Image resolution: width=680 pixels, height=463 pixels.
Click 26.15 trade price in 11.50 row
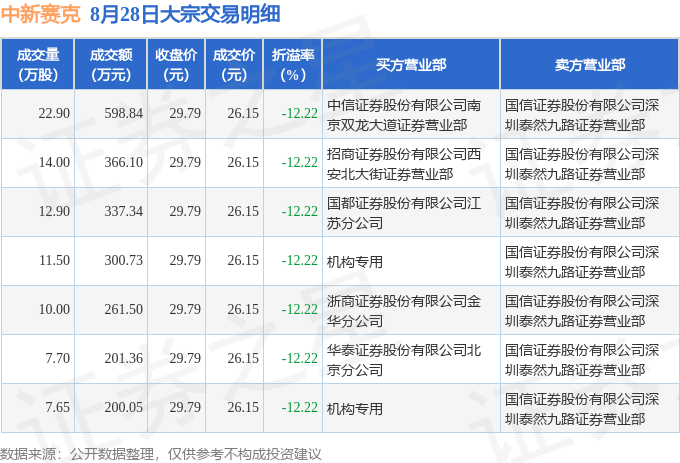(x=243, y=260)
